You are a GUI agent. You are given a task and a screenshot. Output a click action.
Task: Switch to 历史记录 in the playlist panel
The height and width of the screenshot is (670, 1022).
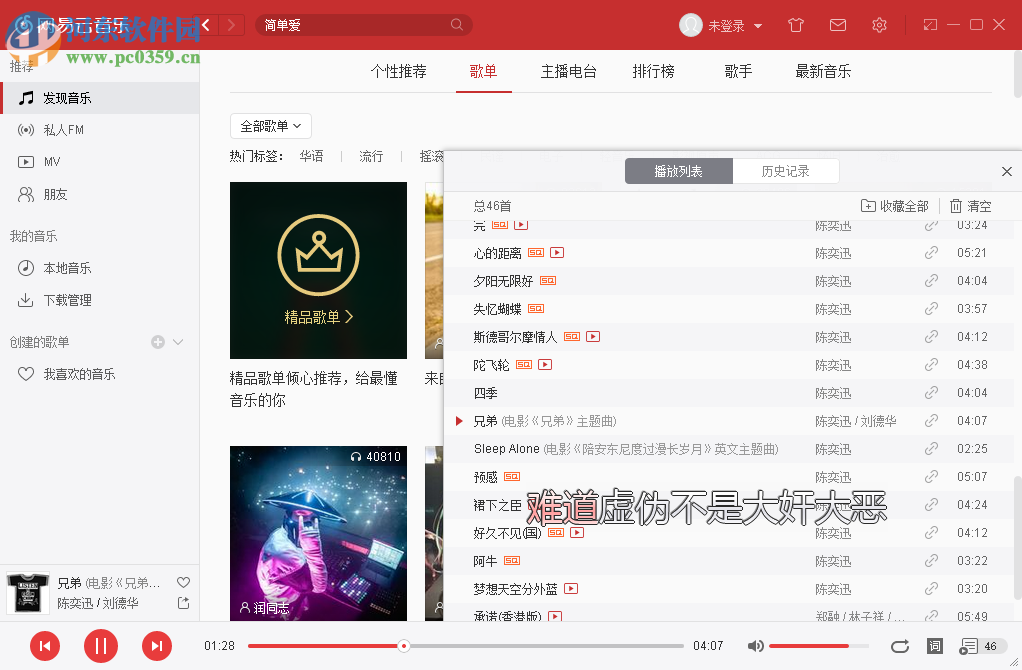(786, 170)
